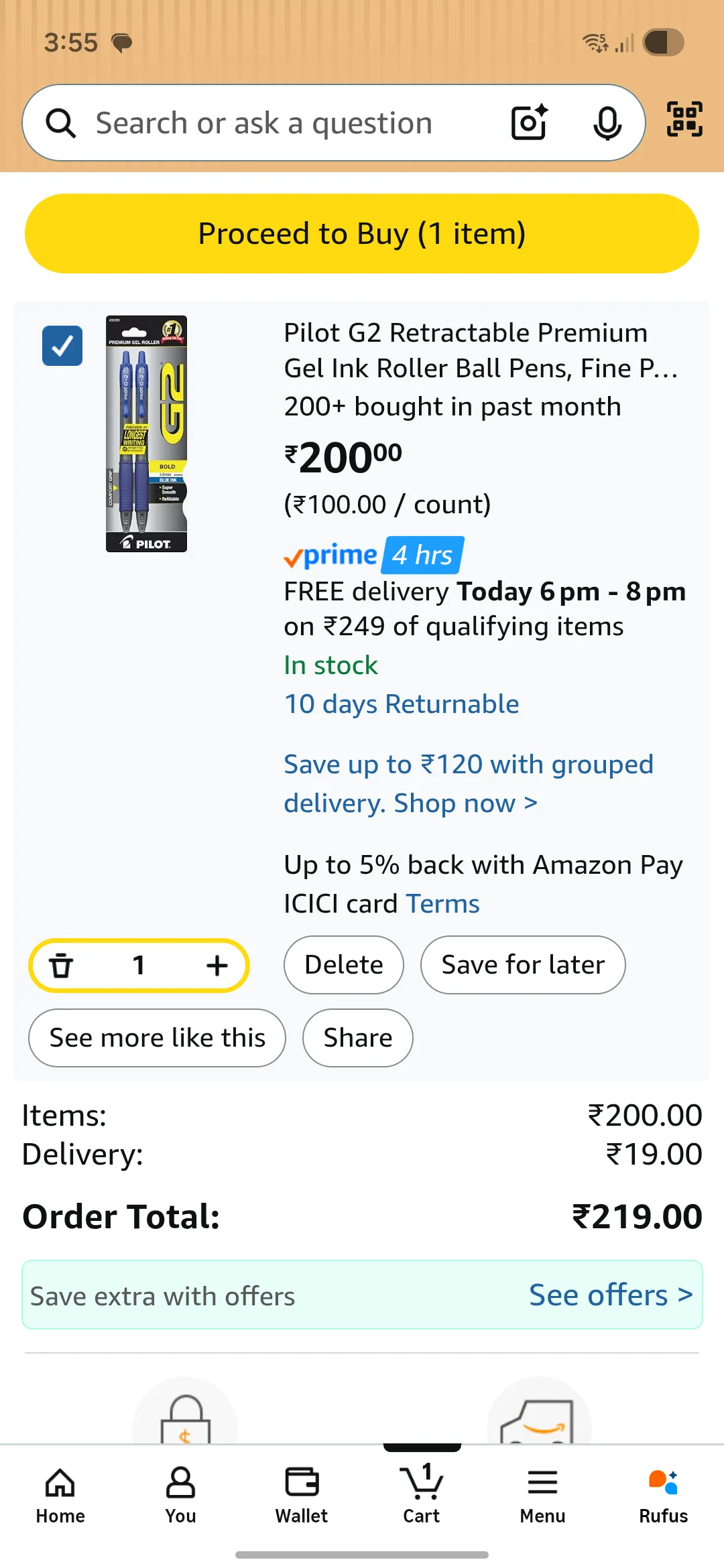This screenshot has width=724, height=1568.
Task: Open grouped delivery Shop now link
Action: pyautogui.click(x=465, y=803)
